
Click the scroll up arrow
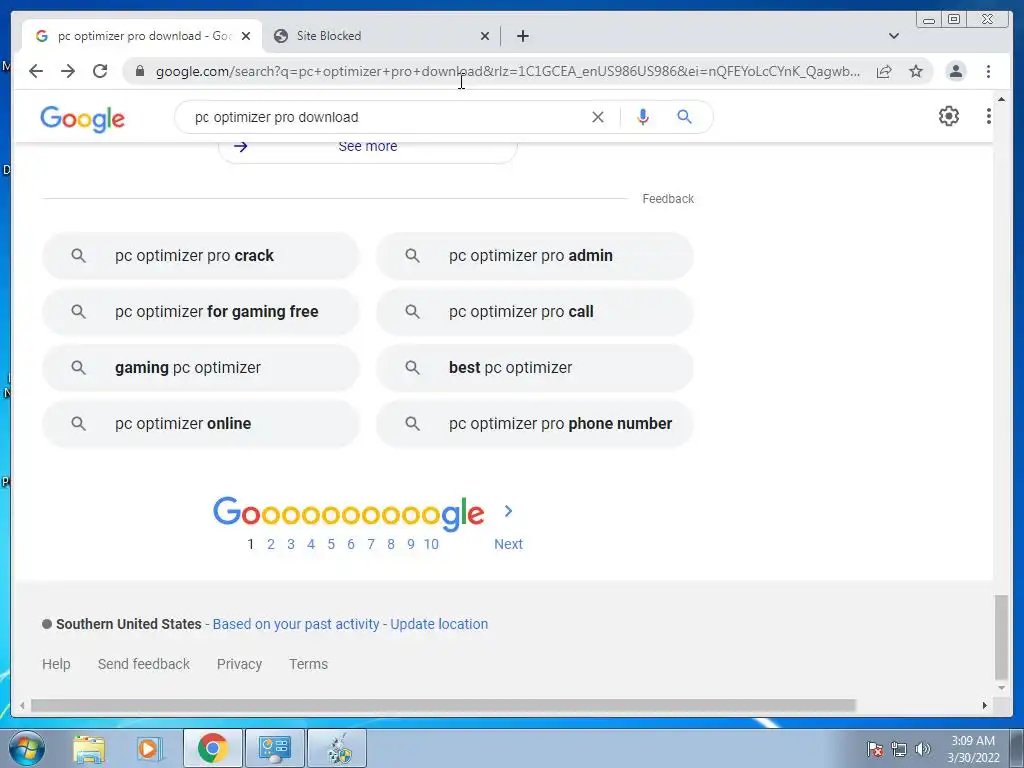point(1001,99)
